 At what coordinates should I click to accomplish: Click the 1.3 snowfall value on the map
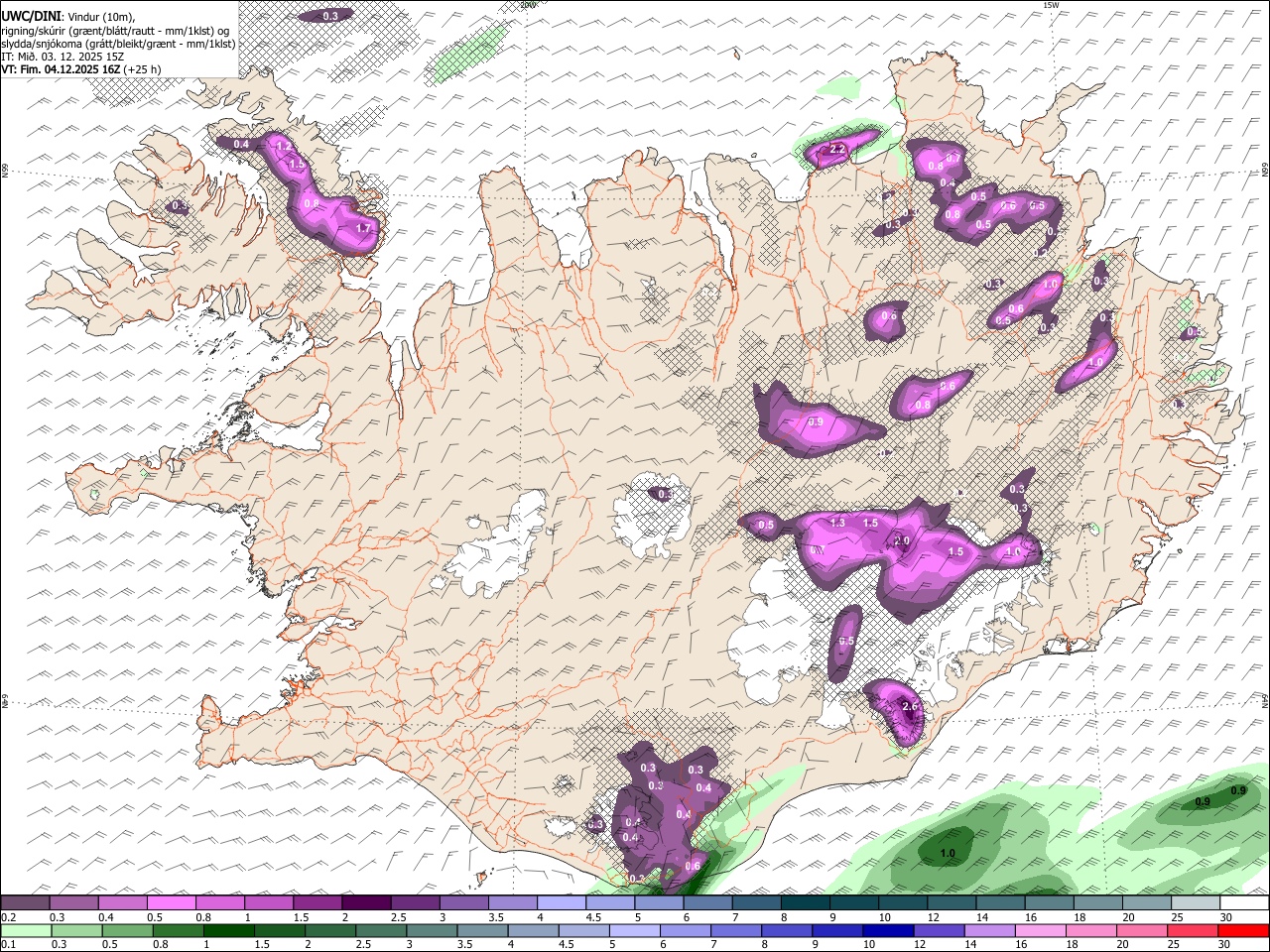(x=837, y=523)
